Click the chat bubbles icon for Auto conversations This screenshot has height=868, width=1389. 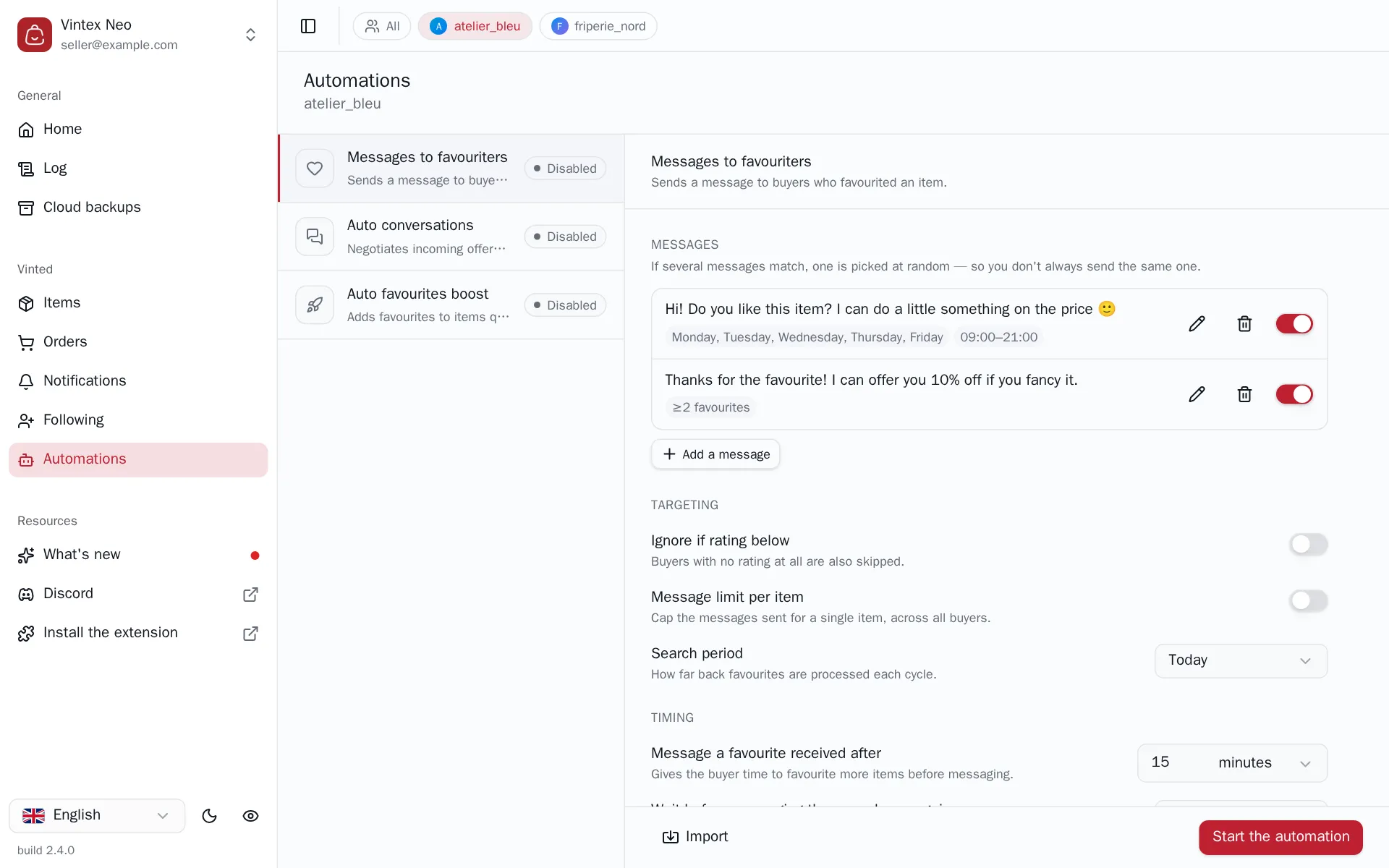(315, 237)
